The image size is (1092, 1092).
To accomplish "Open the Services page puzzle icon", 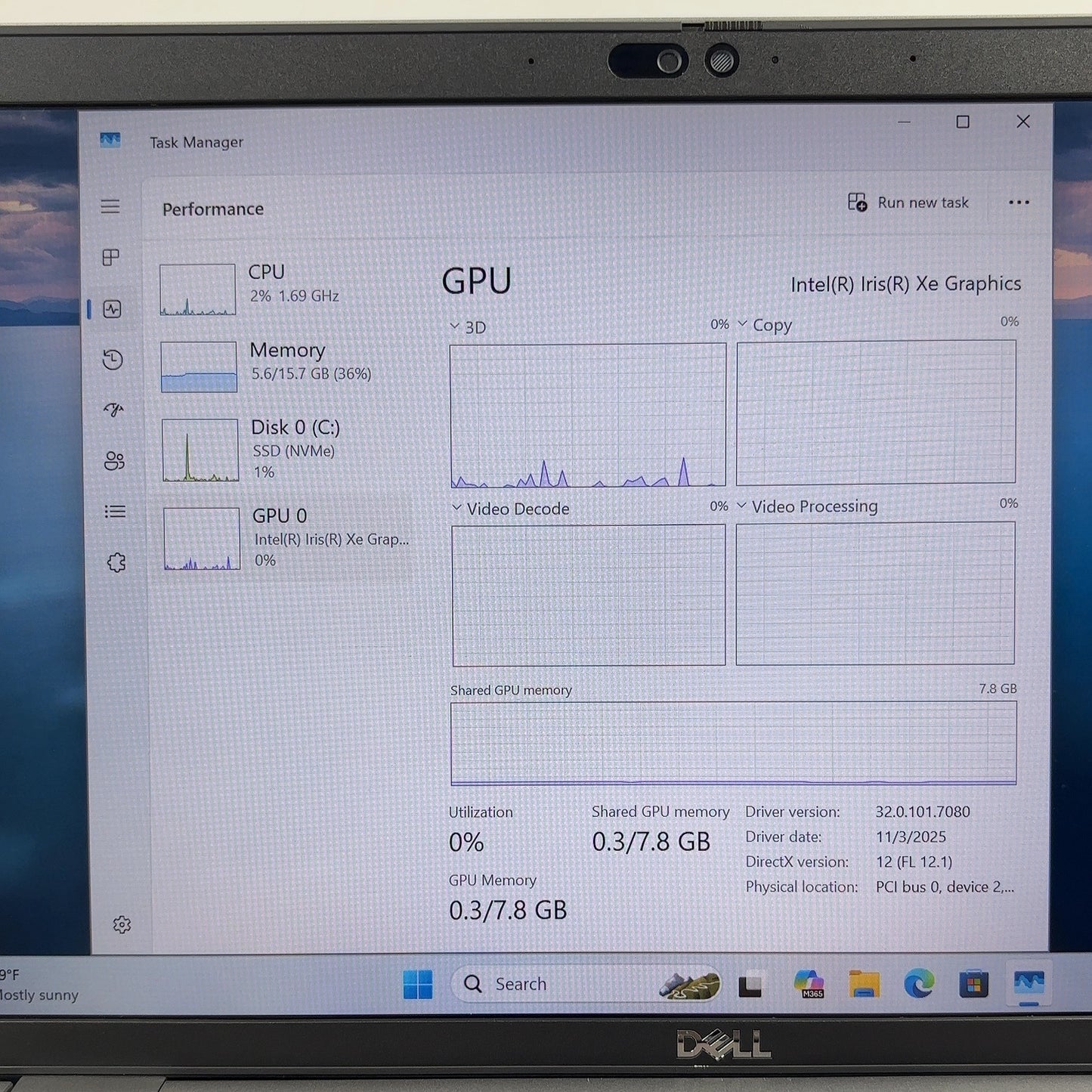I will 116,562.
